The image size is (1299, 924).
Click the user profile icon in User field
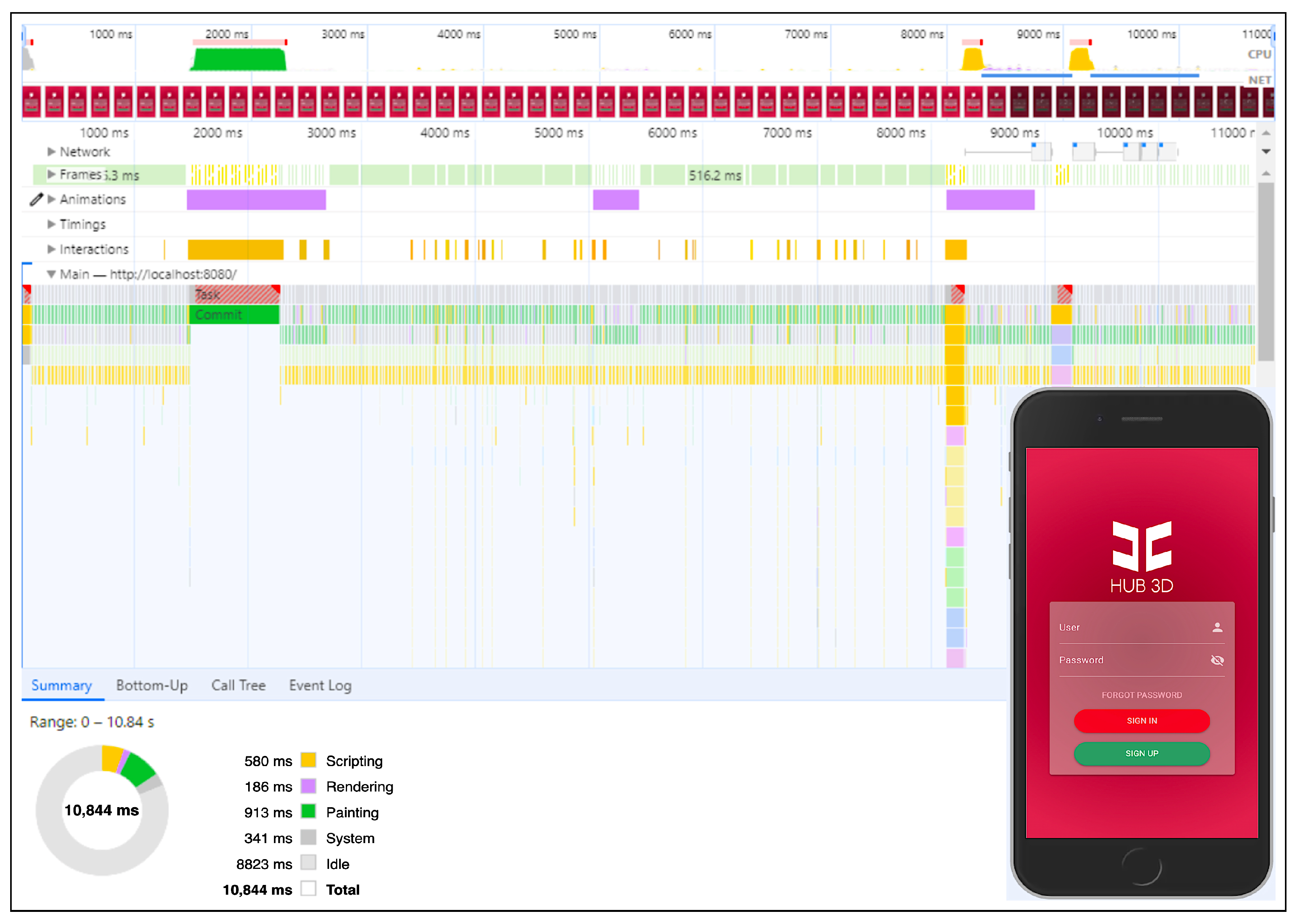pyautogui.click(x=1217, y=627)
